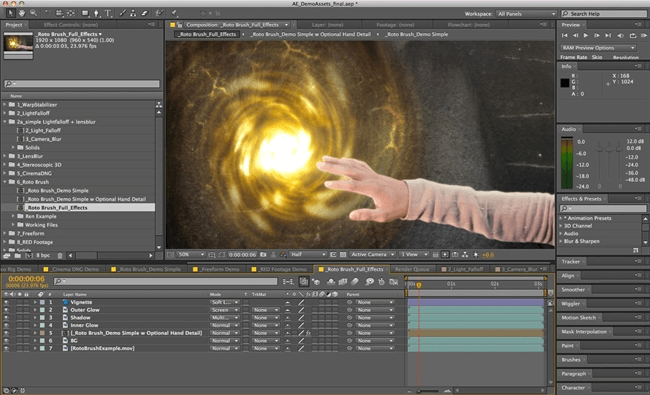
Task: Open the magnification 50% dropdown
Action: (191, 254)
